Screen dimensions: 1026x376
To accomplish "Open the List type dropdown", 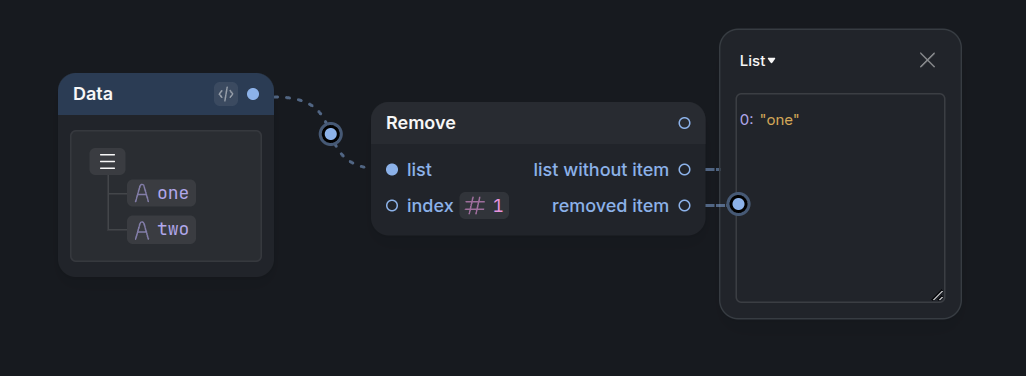I will pyautogui.click(x=758, y=61).
